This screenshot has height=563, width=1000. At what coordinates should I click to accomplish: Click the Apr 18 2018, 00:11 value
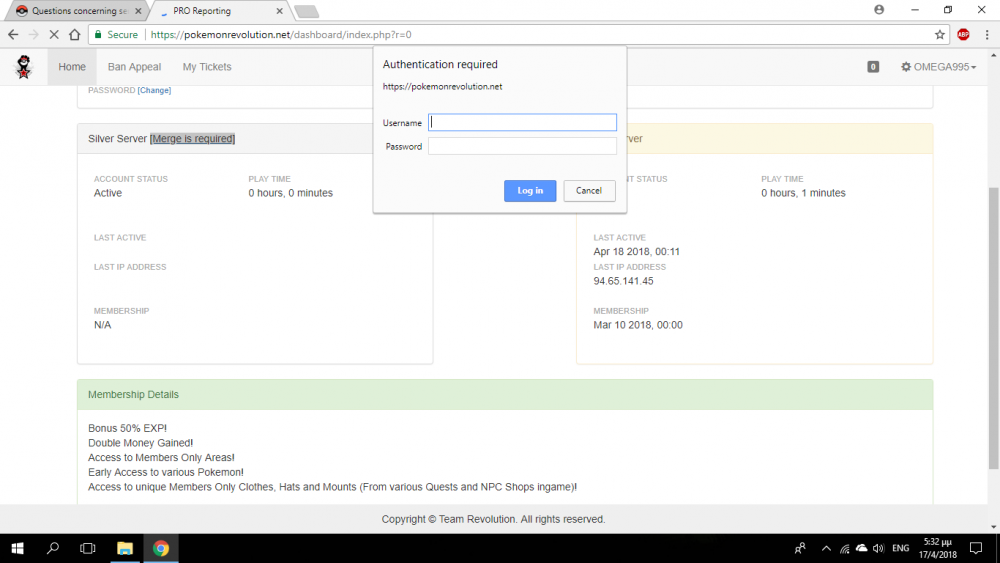click(x=636, y=252)
